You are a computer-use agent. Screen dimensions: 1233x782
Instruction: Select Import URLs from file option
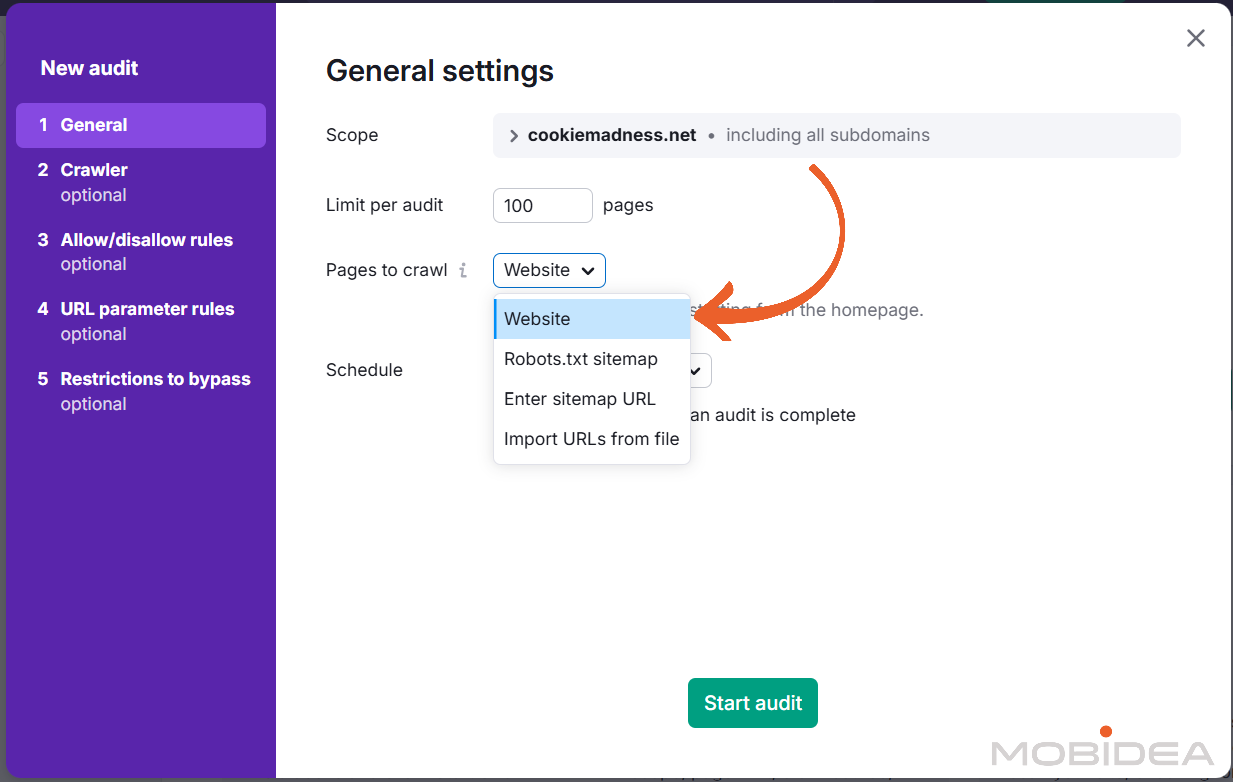click(590, 438)
